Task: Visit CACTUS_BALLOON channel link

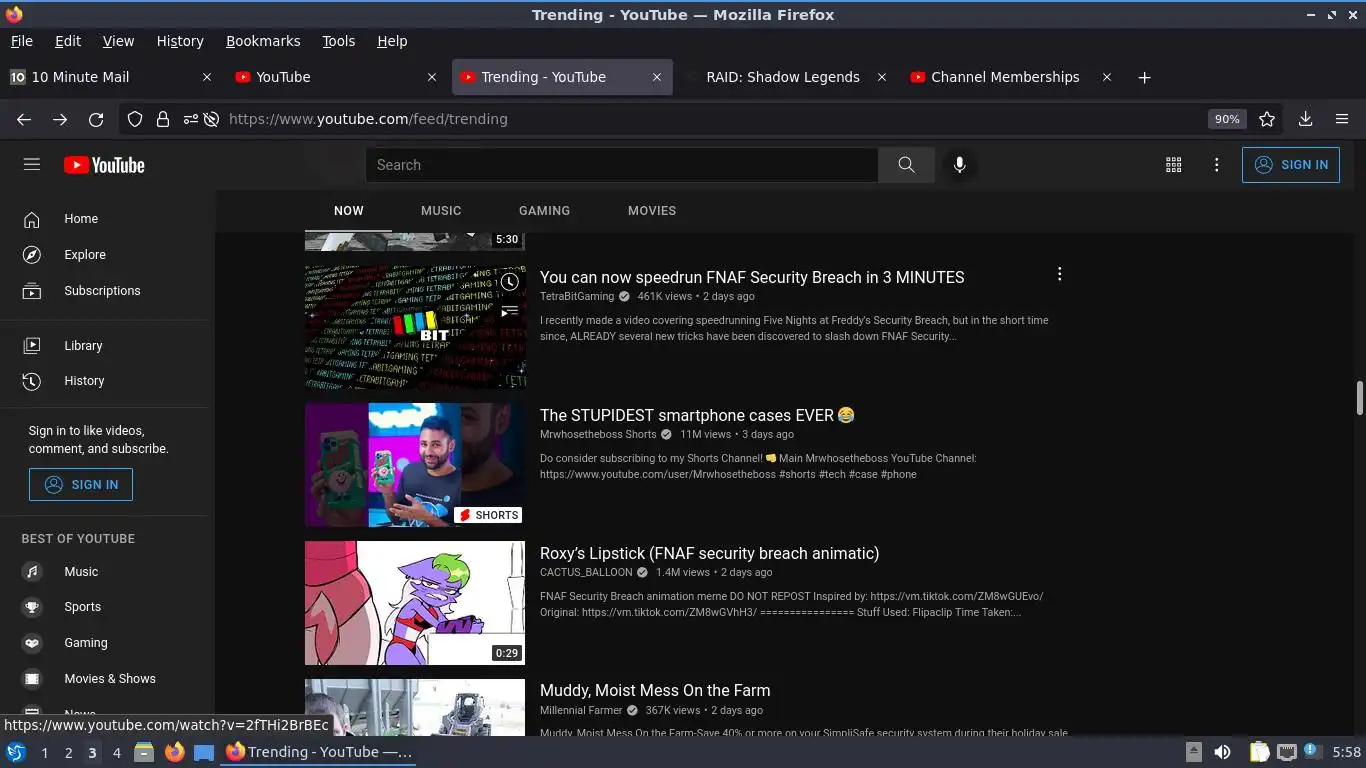Action: click(586, 573)
